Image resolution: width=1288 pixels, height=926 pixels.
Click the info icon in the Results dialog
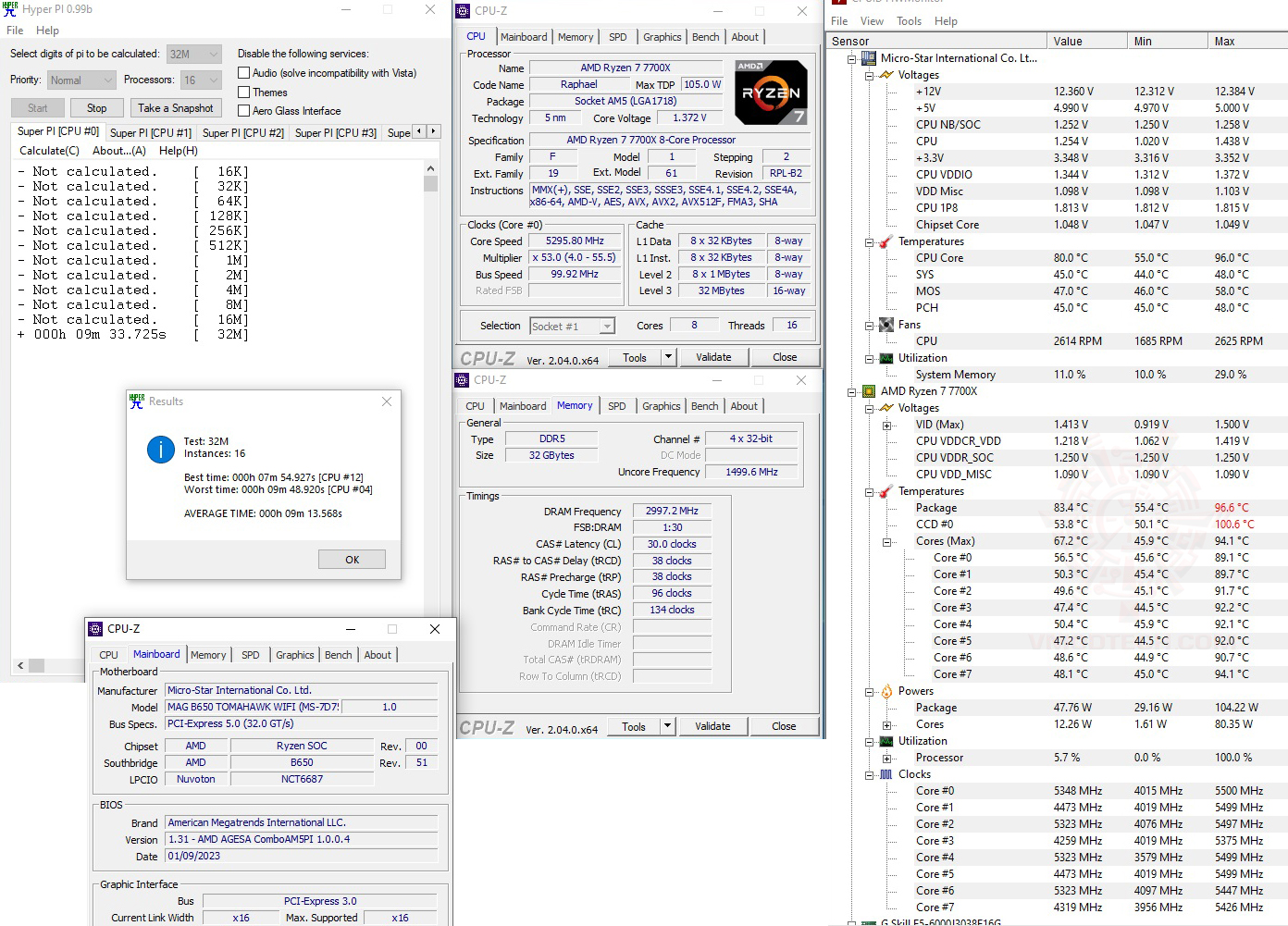click(160, 450)
